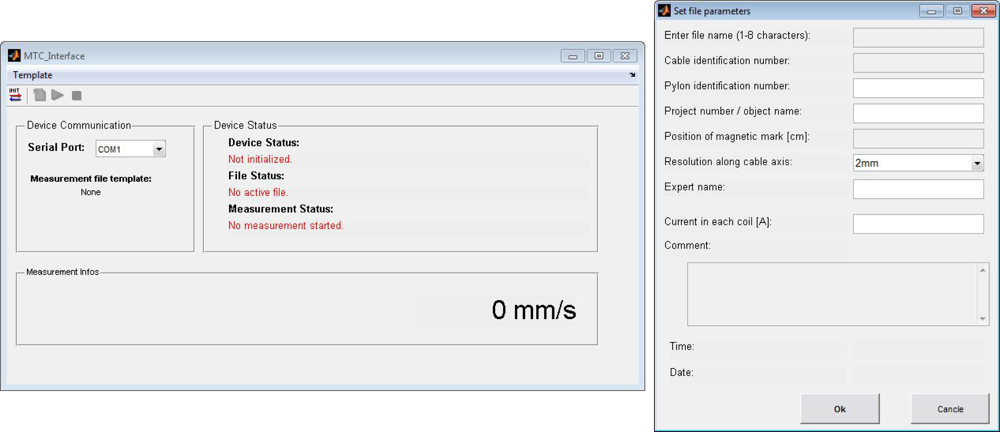
Task: Maximize the Set file parameters window
Action: tap(957, 11)
